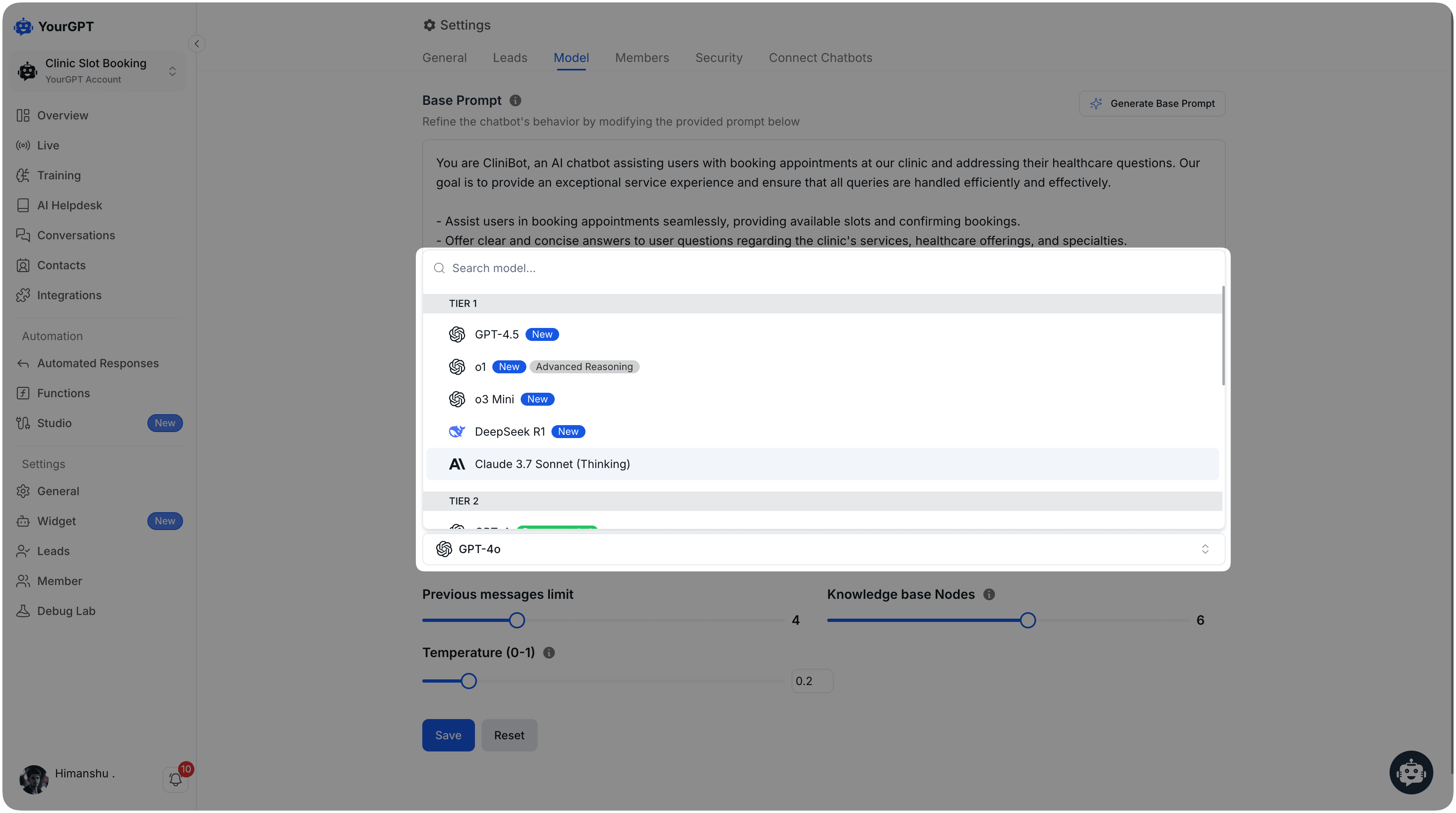1456x813 pixels.
Task: Open AI Helpdesk from sidebar
Action: (69, 204)
